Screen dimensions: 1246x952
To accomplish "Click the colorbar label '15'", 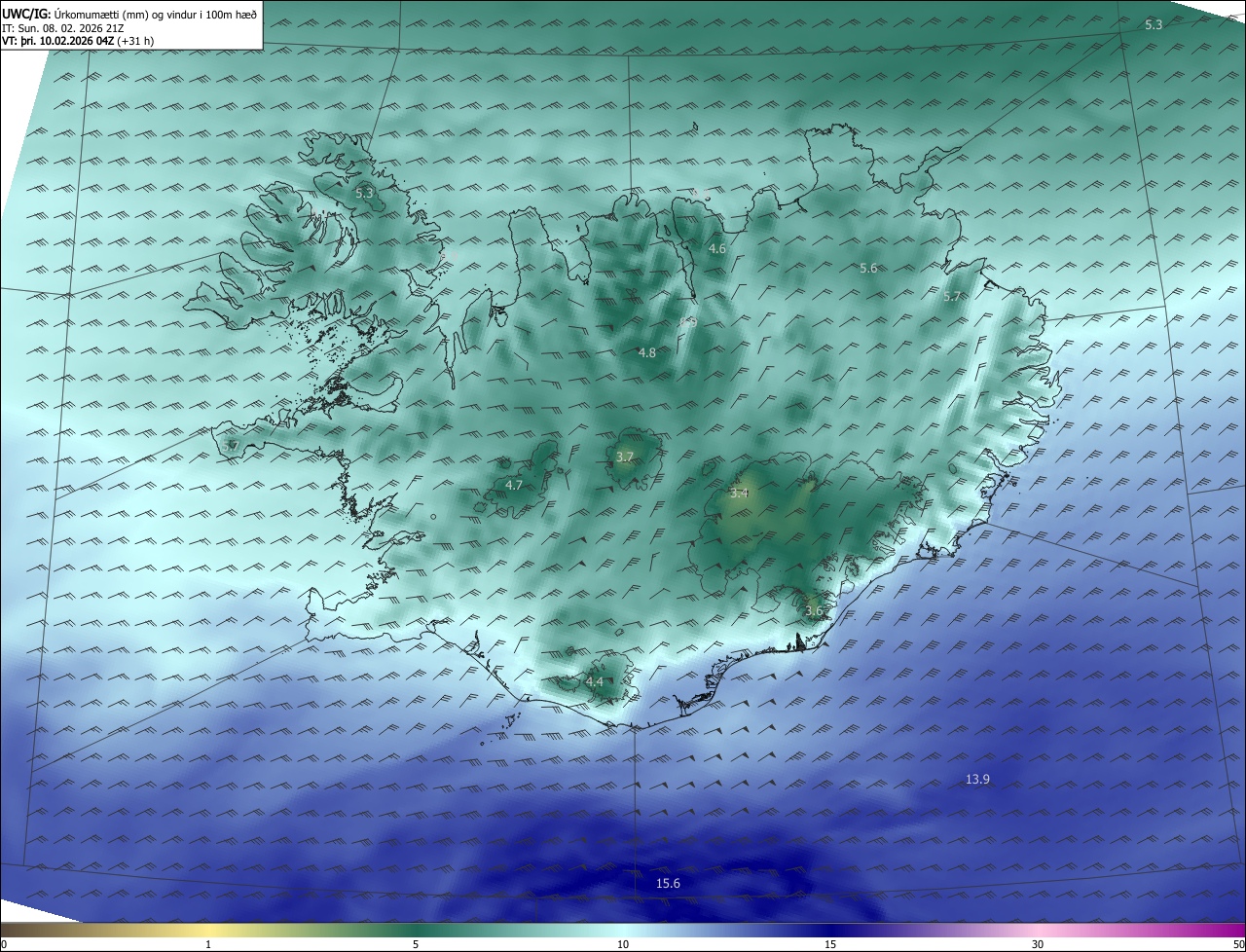I will pyautogui.click(x=830, y=944).
